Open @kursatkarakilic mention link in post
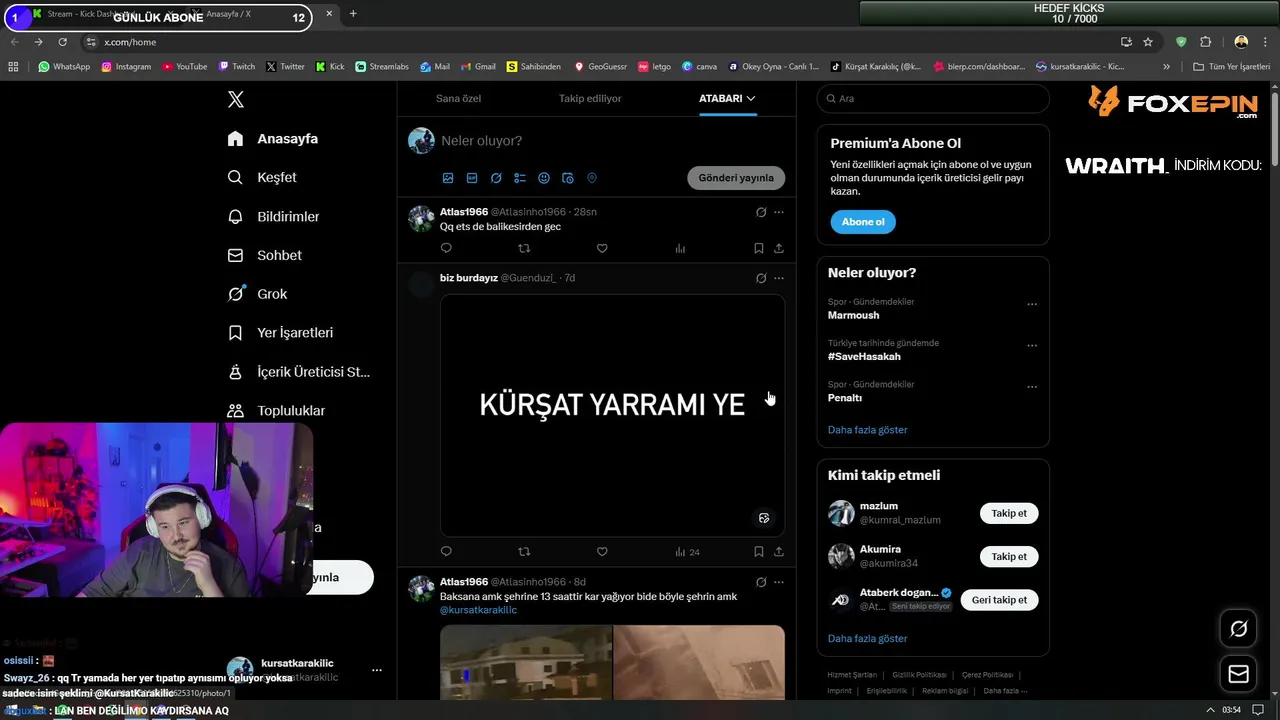1280x720 pixels. 478,610
